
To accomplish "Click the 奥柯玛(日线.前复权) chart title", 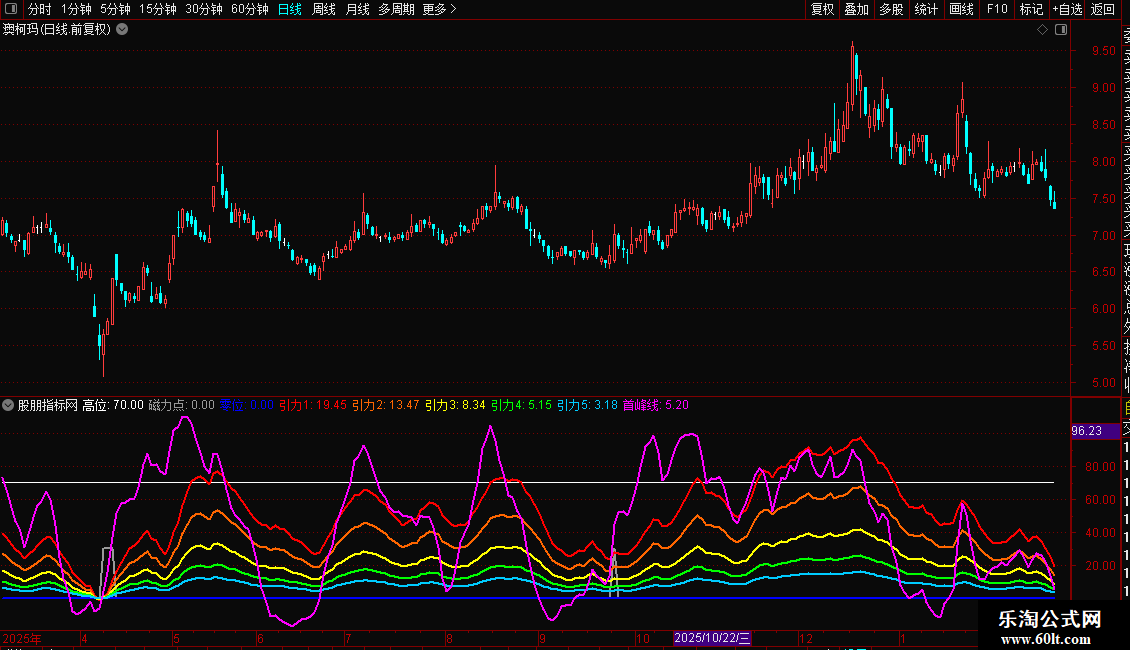I will [x=57, y=30].
